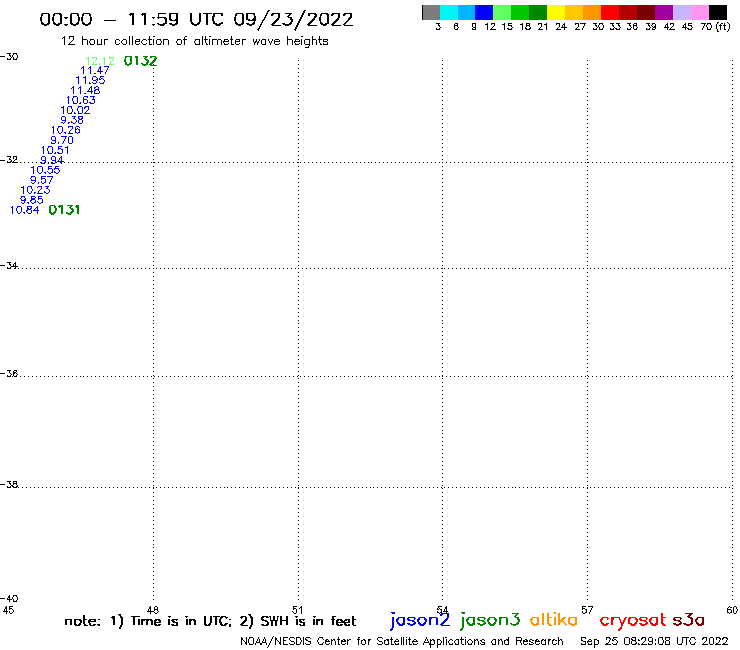Click the bright red legend swatch
The width and height of the screenshot is (740, 650).
coord(610,12)
